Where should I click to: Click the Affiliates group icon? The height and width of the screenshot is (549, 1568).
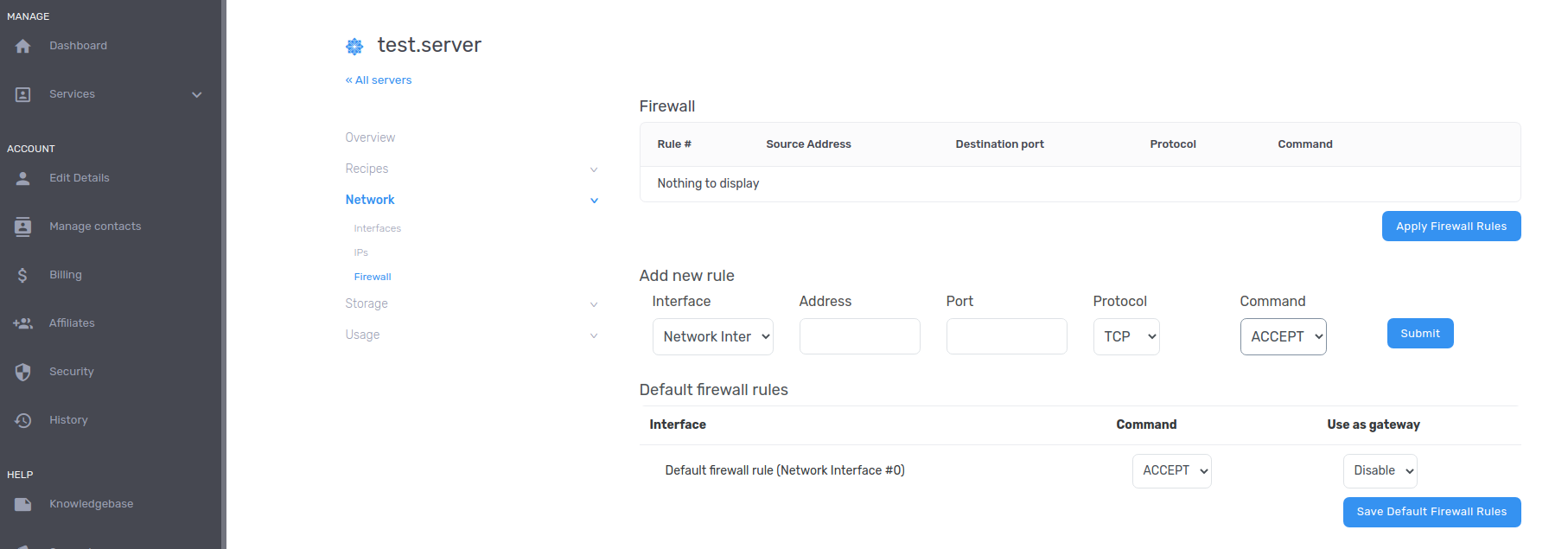(23, 323)
